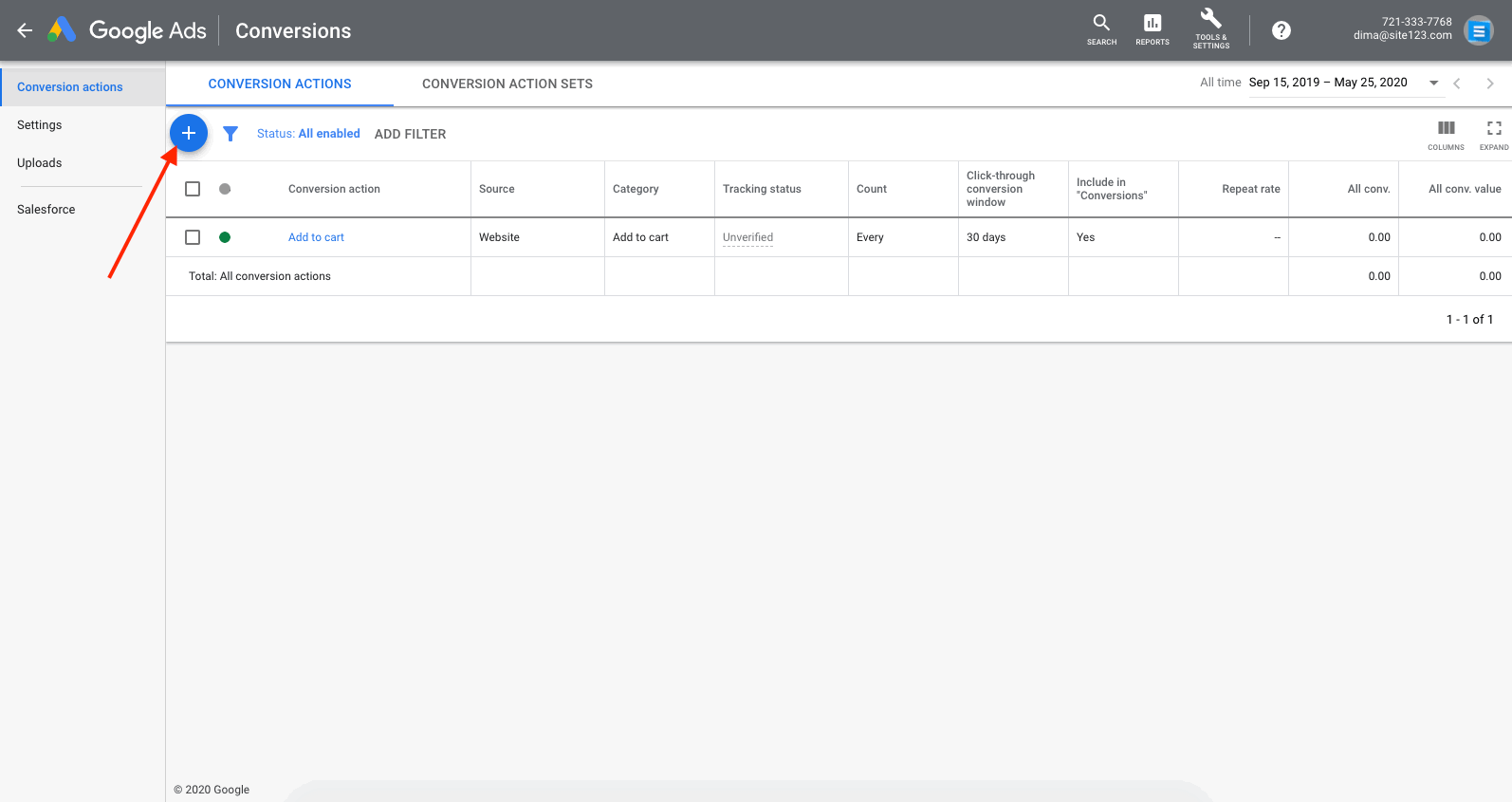Sort by Include in "Conversions" header
1512x802 pixels.
(x=1112, y=189)
